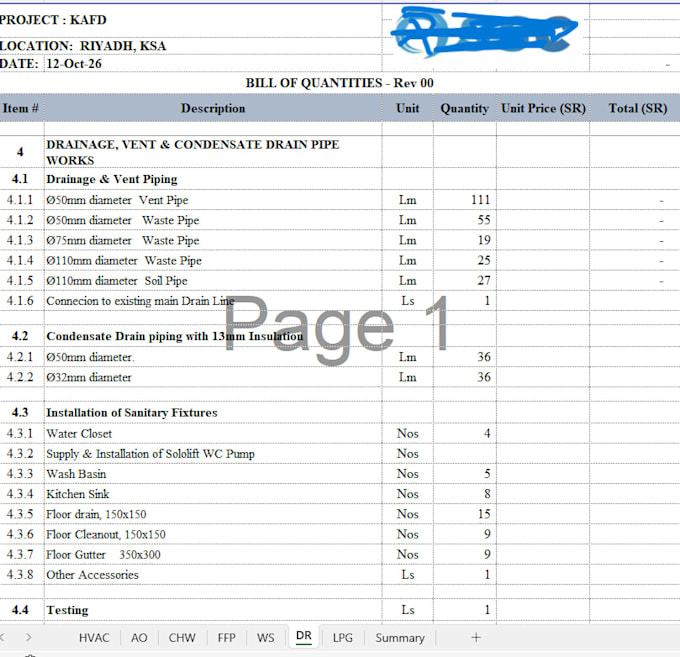Select item number 4.4 cell

22,610
